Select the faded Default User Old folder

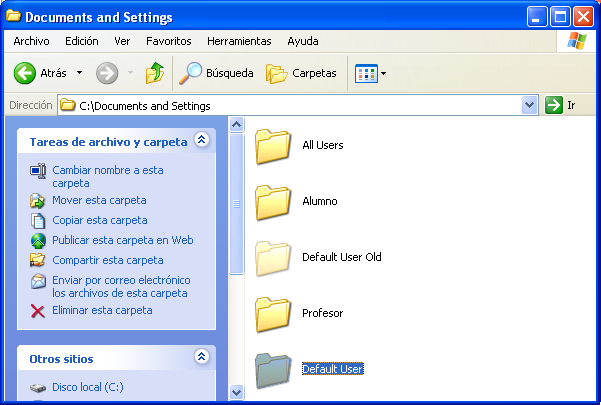click(x=273, y=257)
